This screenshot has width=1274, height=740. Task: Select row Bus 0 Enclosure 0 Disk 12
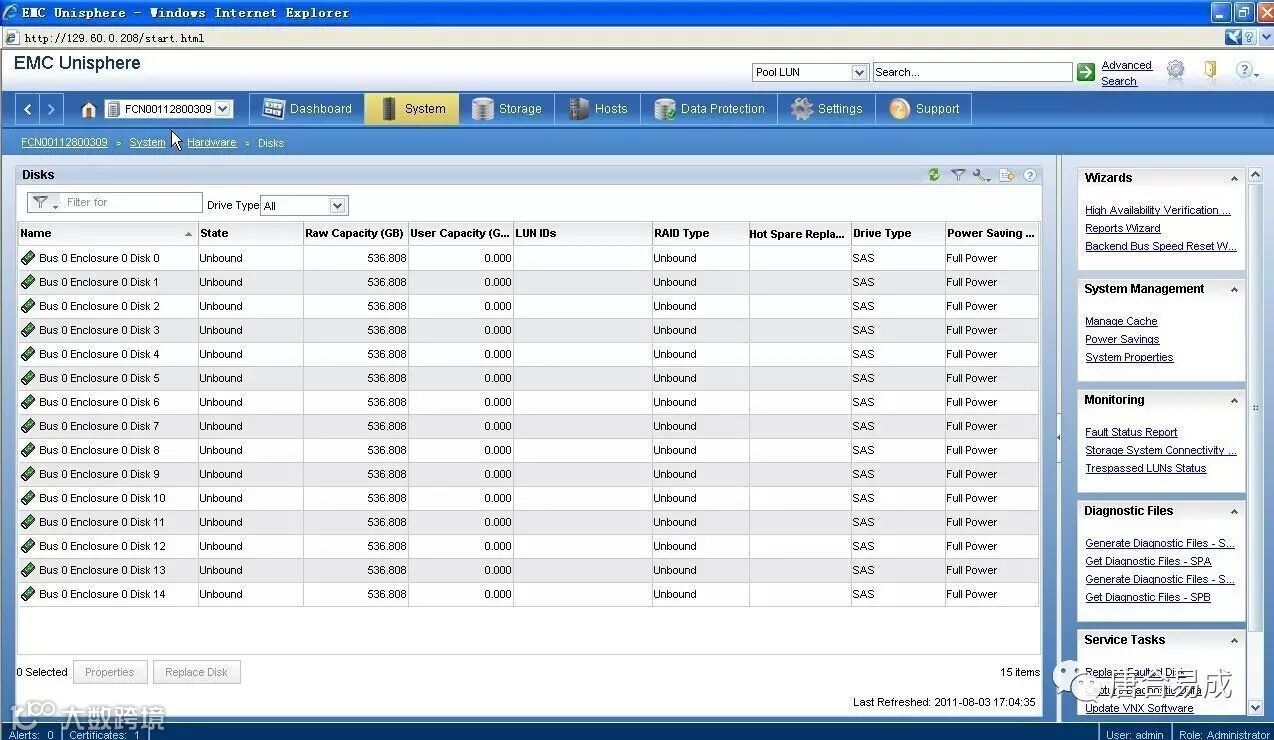click(528, 546)
